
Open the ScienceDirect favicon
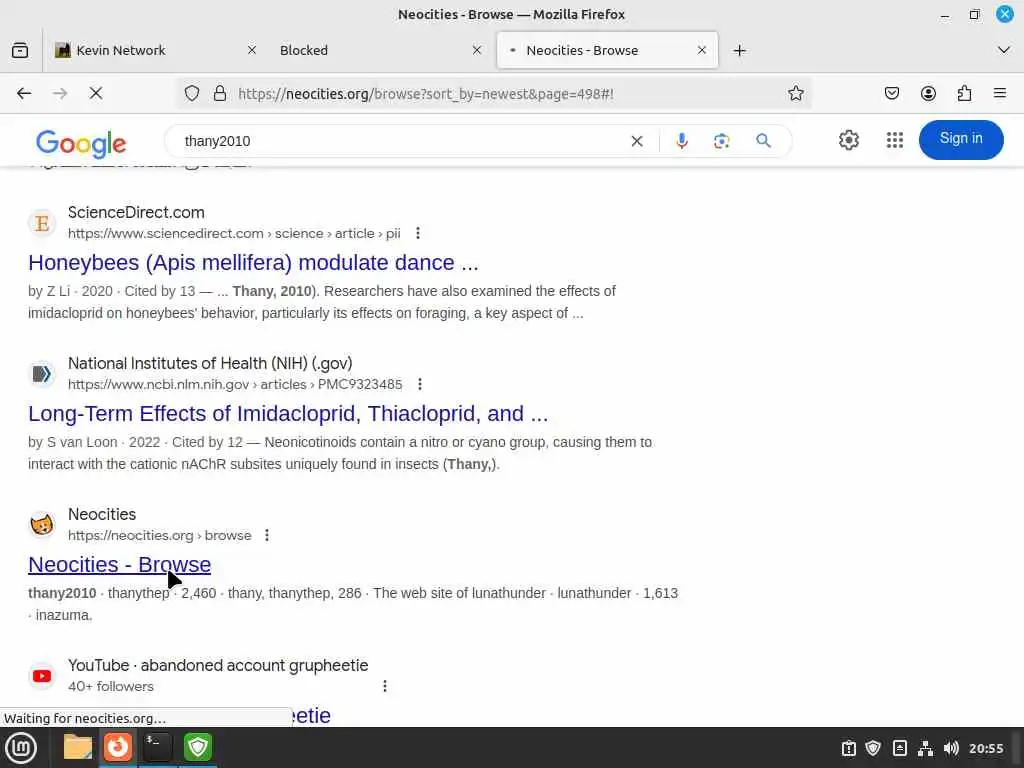click(x=42, y=223)
